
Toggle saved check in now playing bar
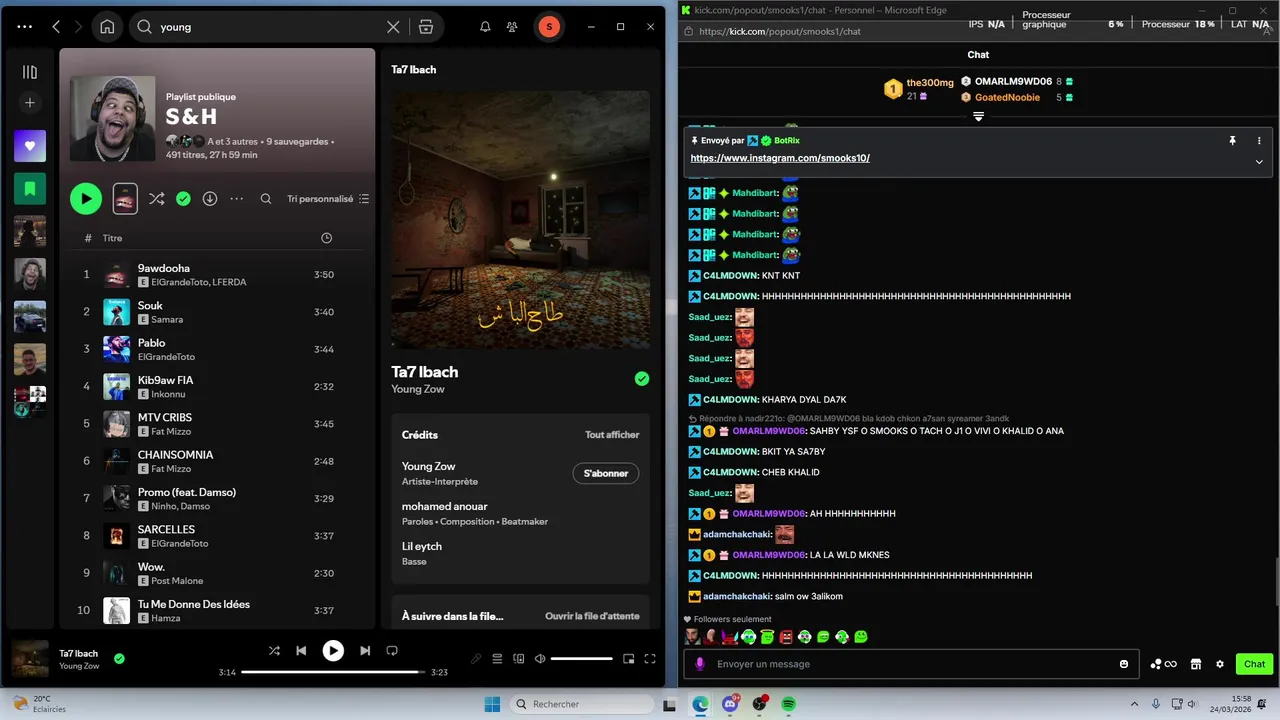[x=119, y=659]
